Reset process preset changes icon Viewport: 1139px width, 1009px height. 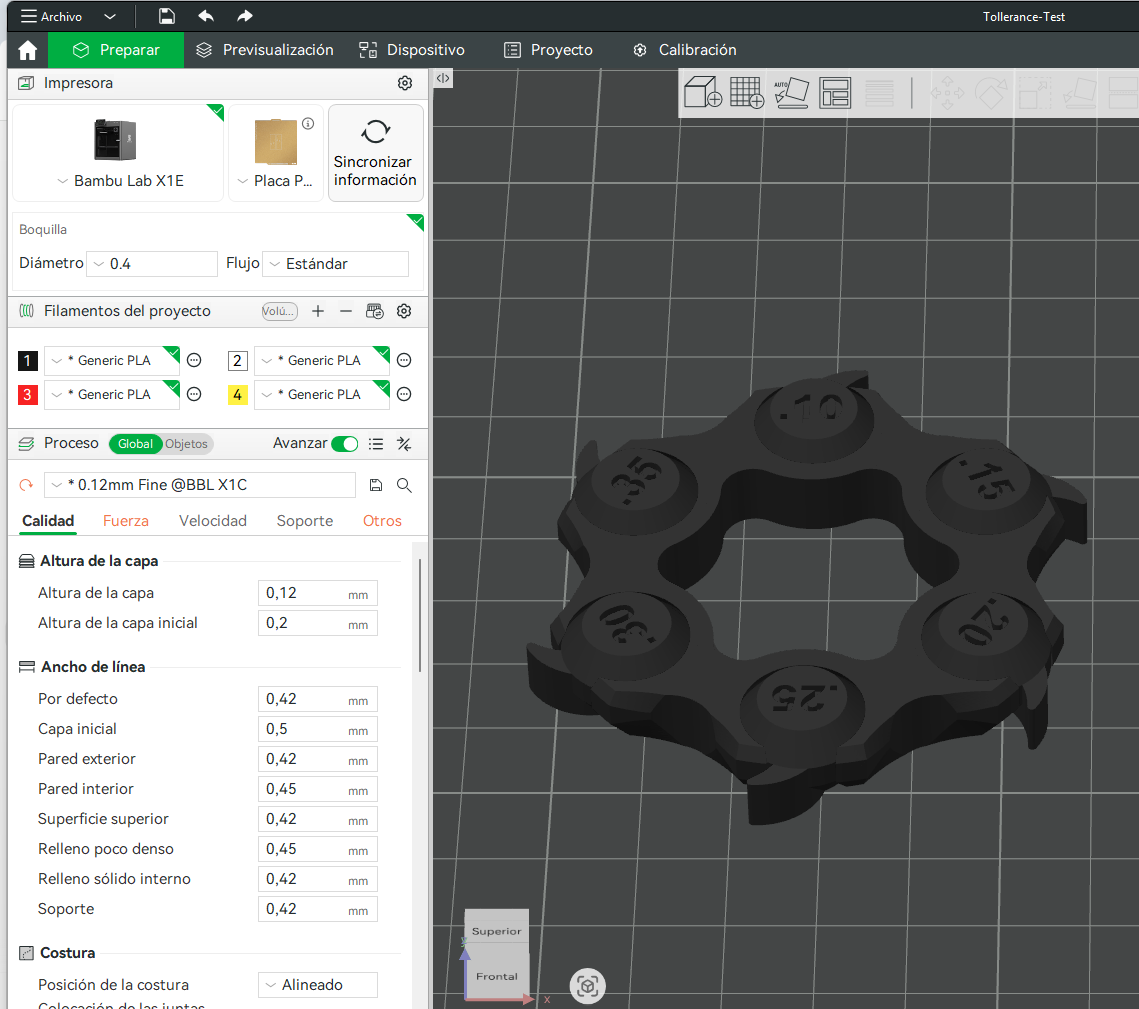click(x=26, y=485)
